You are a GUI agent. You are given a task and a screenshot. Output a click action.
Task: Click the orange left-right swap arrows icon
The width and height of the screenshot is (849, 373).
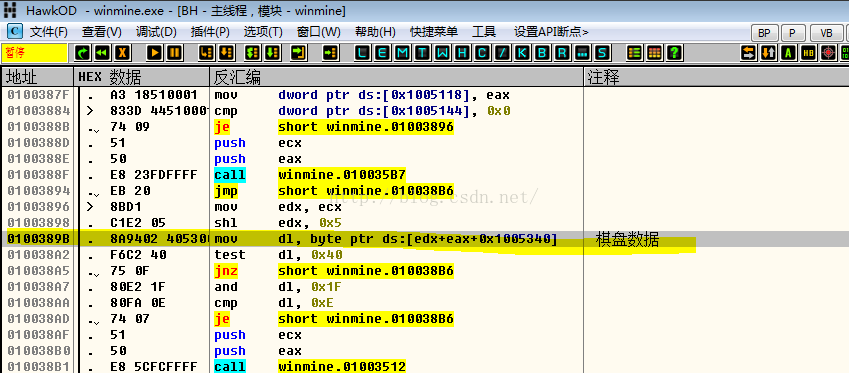pos(748,53)
